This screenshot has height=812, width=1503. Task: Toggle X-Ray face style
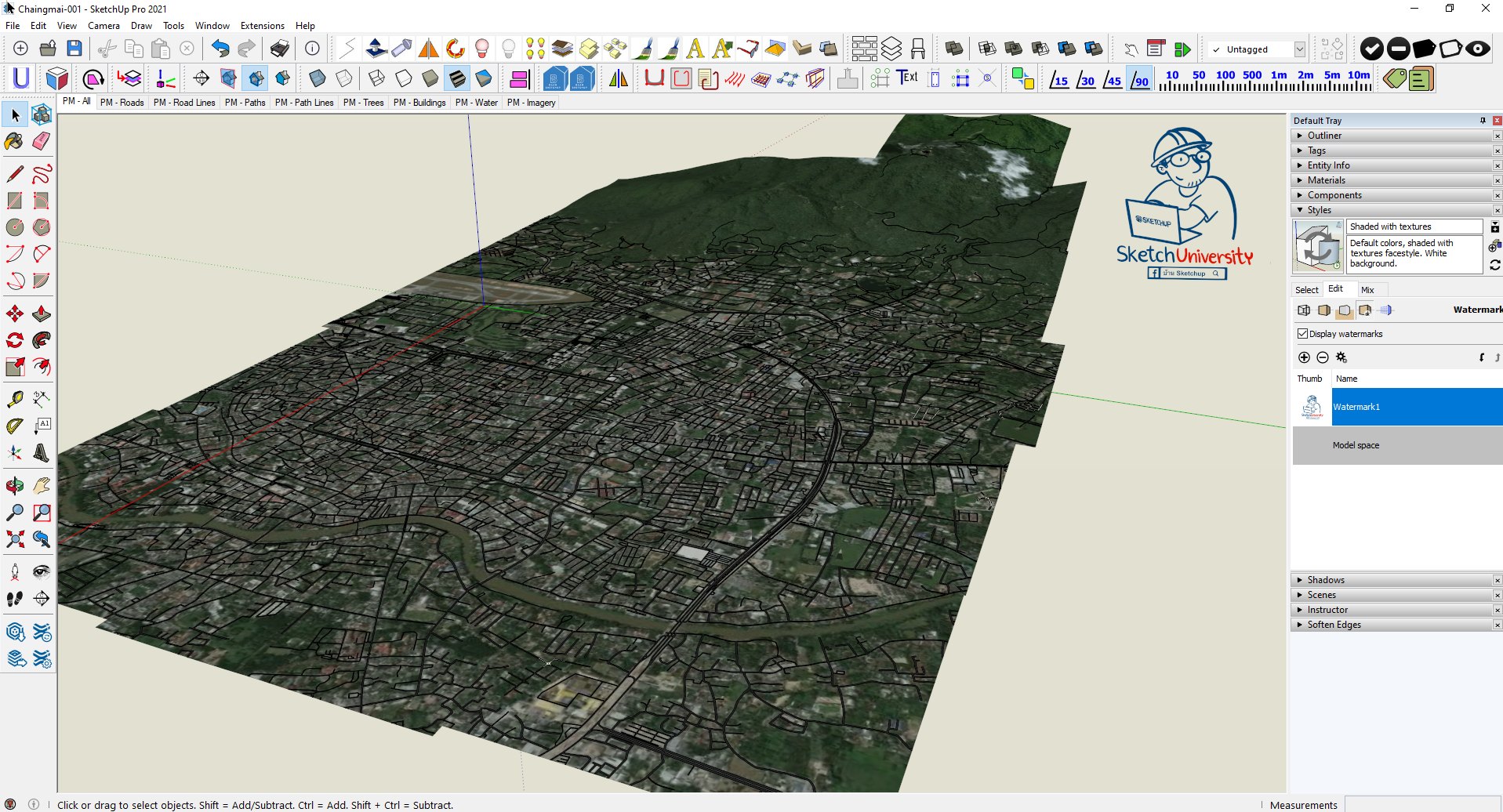click(318, 78)
